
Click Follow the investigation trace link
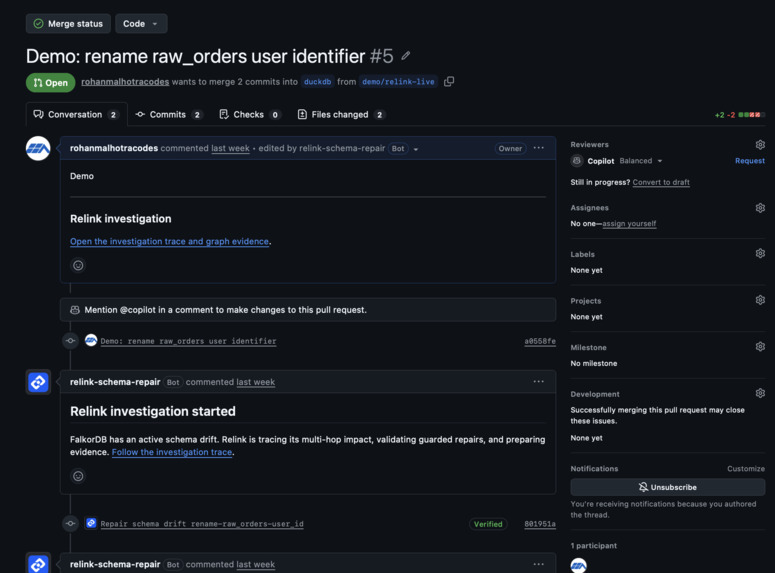click(x=172, y=452)
